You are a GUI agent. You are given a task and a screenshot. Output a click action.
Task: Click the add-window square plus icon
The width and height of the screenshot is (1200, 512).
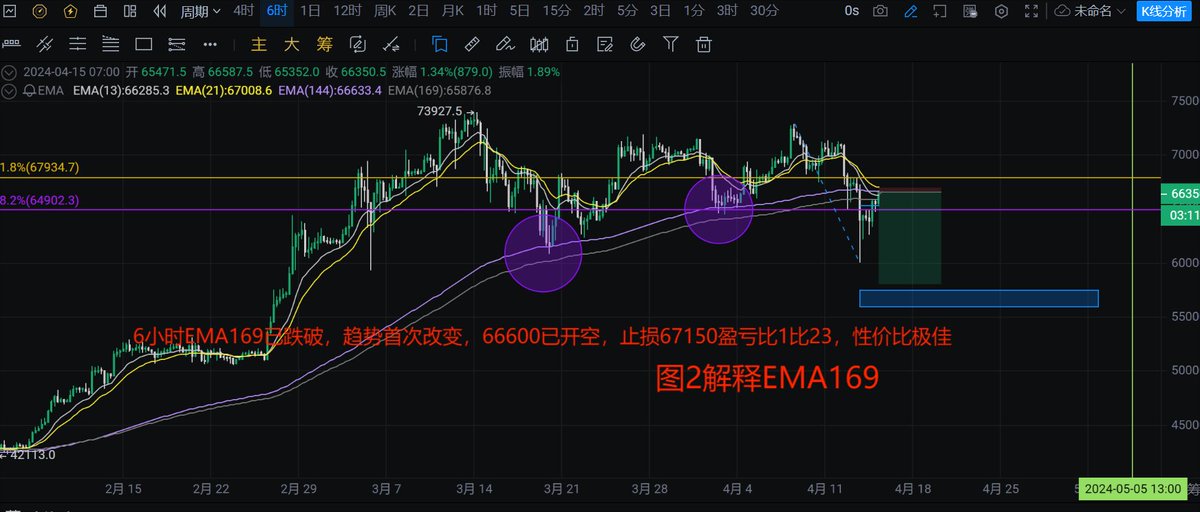(x=940, y=12)
